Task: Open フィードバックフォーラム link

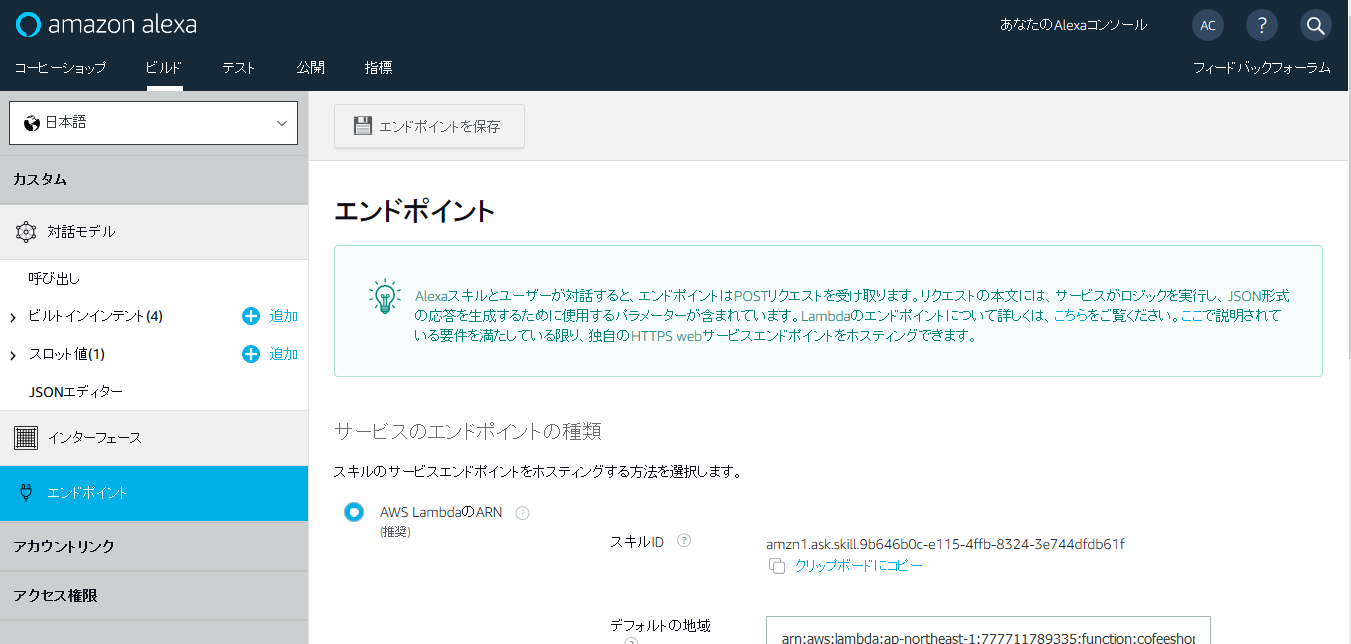Action: [1261, 68]
